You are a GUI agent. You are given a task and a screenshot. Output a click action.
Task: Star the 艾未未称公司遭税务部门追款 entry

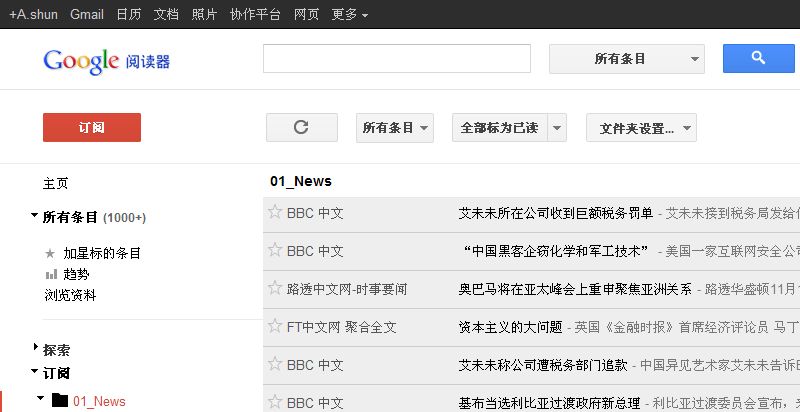[x=275, y=364]
